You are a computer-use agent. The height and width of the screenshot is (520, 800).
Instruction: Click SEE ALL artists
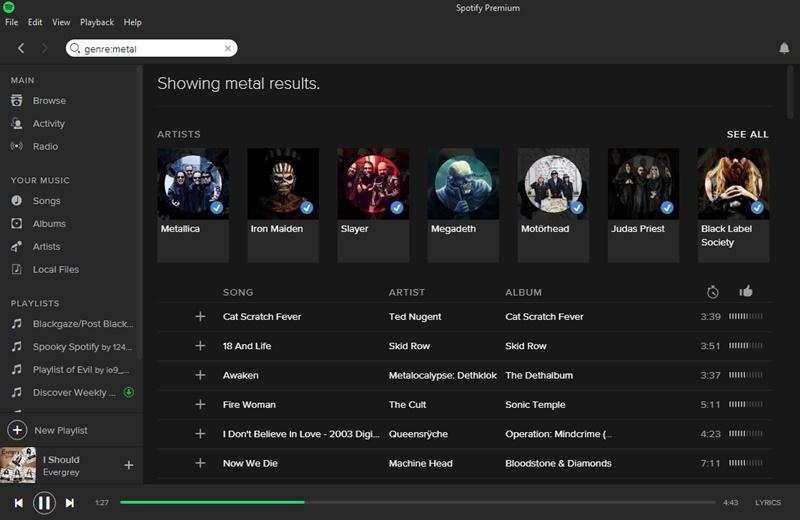tap(747, 134)
